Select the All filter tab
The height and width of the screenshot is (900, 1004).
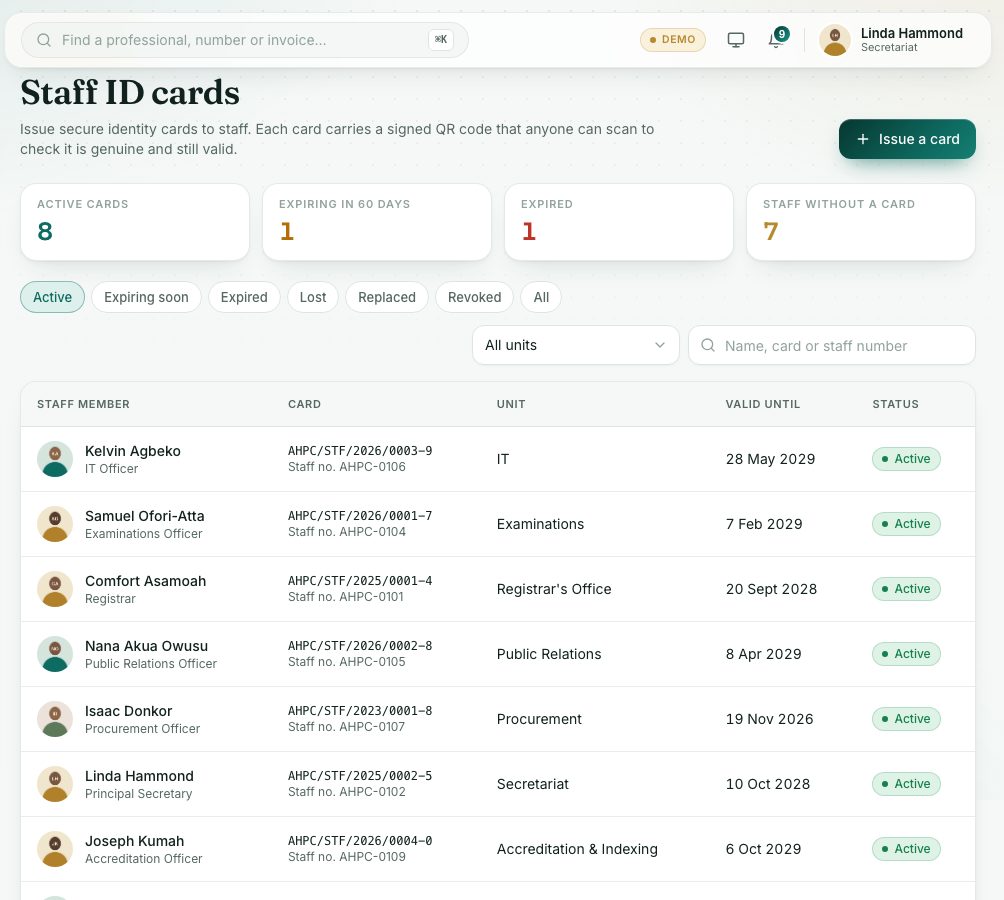[x=541, y=297]
